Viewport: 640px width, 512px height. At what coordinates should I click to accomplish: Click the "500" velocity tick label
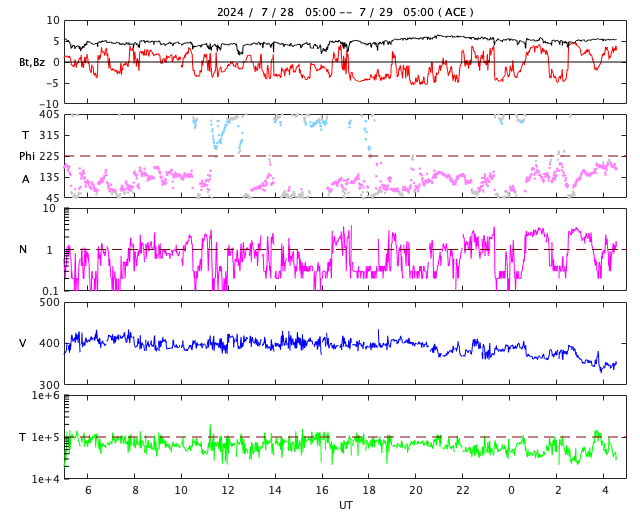click(x=49, y=303)
